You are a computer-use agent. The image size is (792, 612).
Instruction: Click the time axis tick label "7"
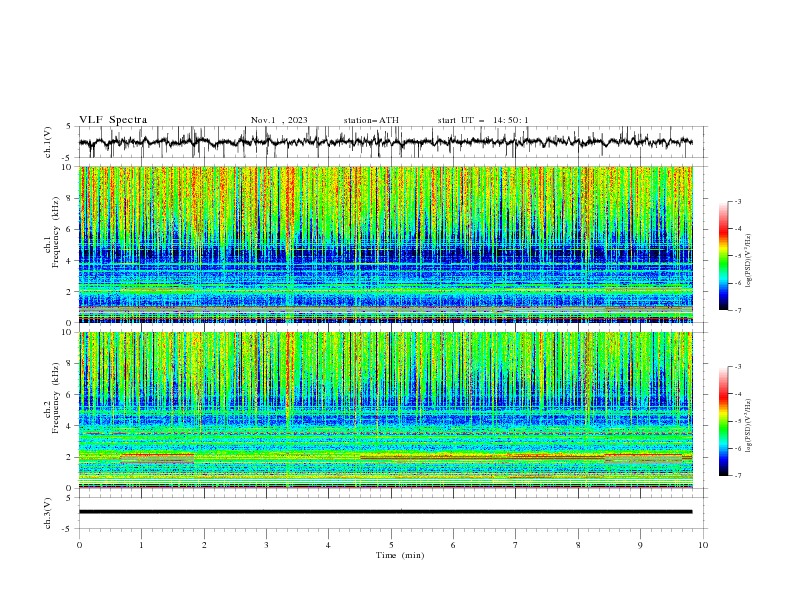(516, 545)
